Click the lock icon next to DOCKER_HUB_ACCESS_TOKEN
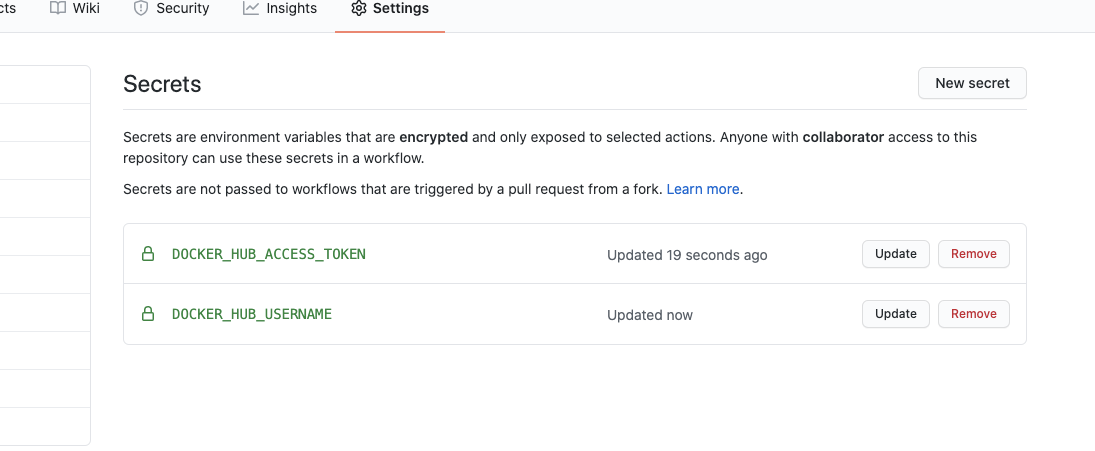1095x451 pixels. pyautogui.click(x=148, y=254)
